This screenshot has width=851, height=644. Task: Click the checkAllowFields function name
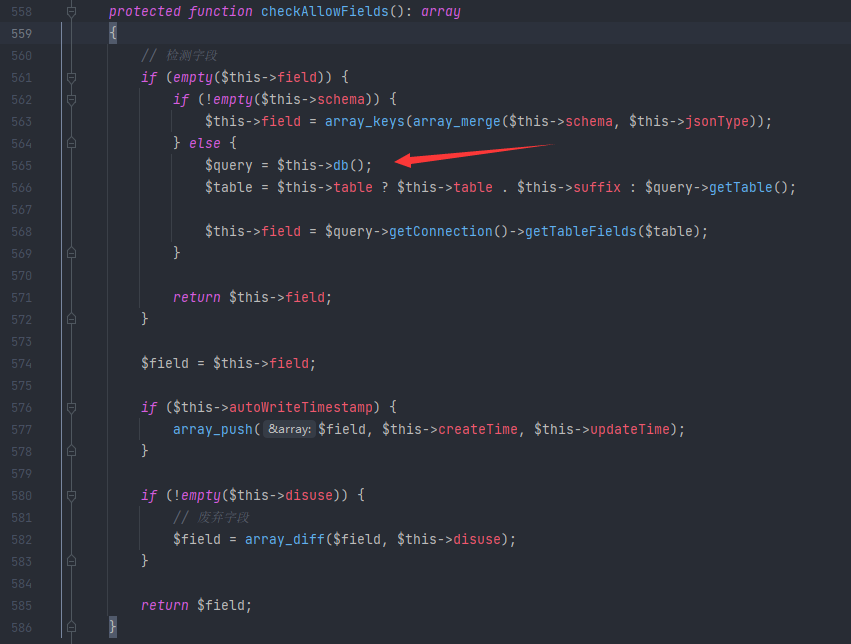click(x=328, y=12)
